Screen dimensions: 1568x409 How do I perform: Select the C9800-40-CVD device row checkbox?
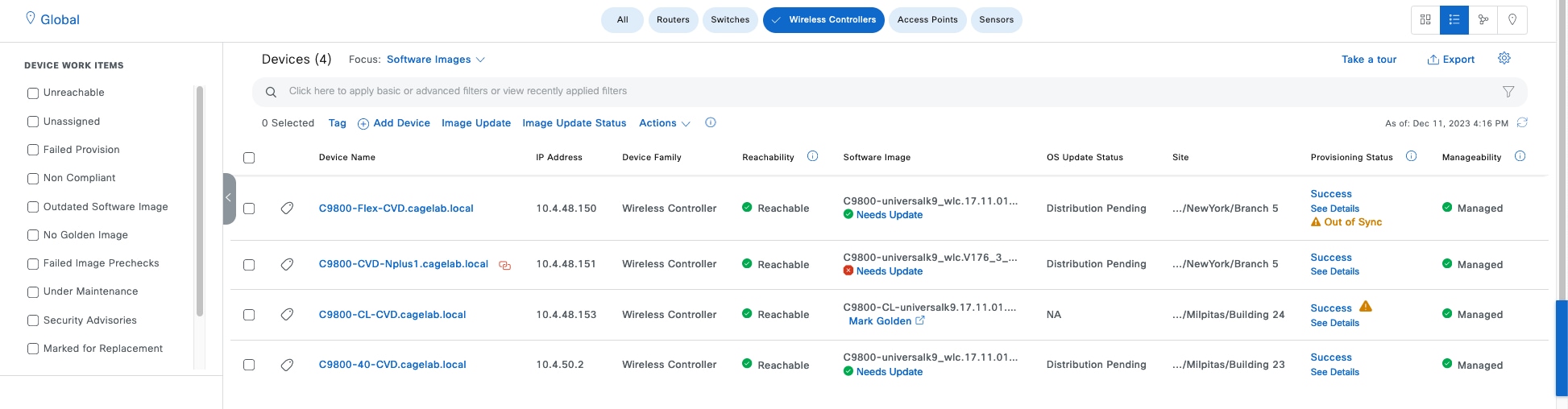pos(249,365)
